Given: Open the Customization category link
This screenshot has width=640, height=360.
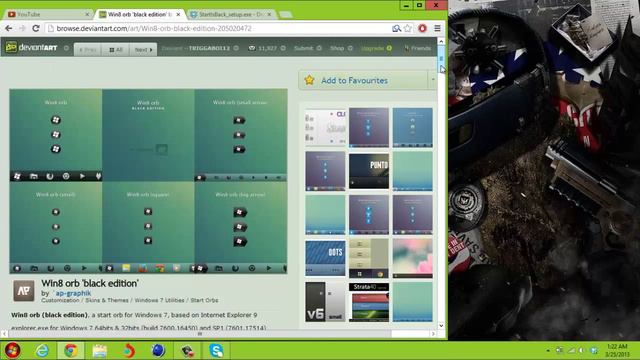Looking at the screenshot, I should 60,300.
